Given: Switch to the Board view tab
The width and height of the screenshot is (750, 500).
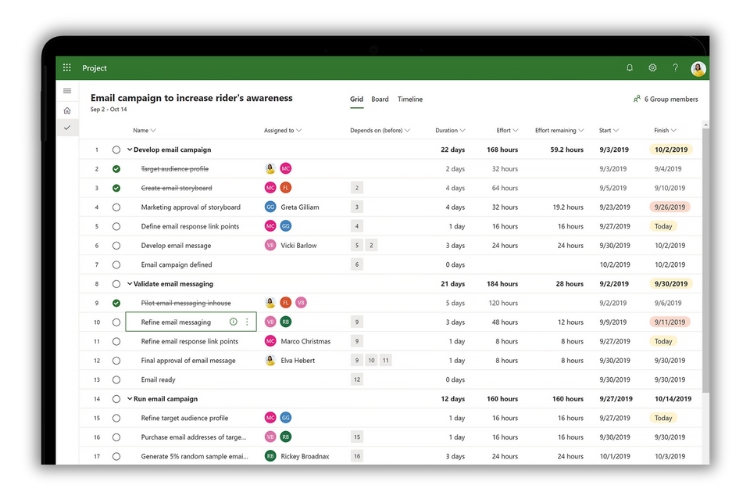Looking at the screenshot, I should point(380,99).
